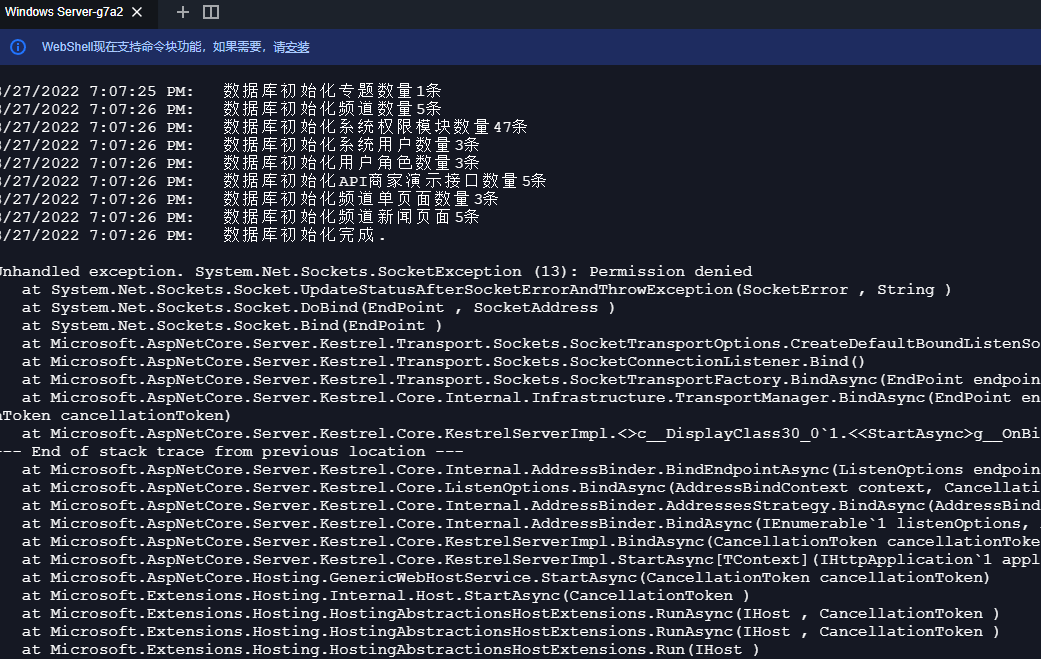This screenshot has width=1041, height=659.
Task: Switch to the Windows Server-g7a2 tab
Action: coord(64,12)
